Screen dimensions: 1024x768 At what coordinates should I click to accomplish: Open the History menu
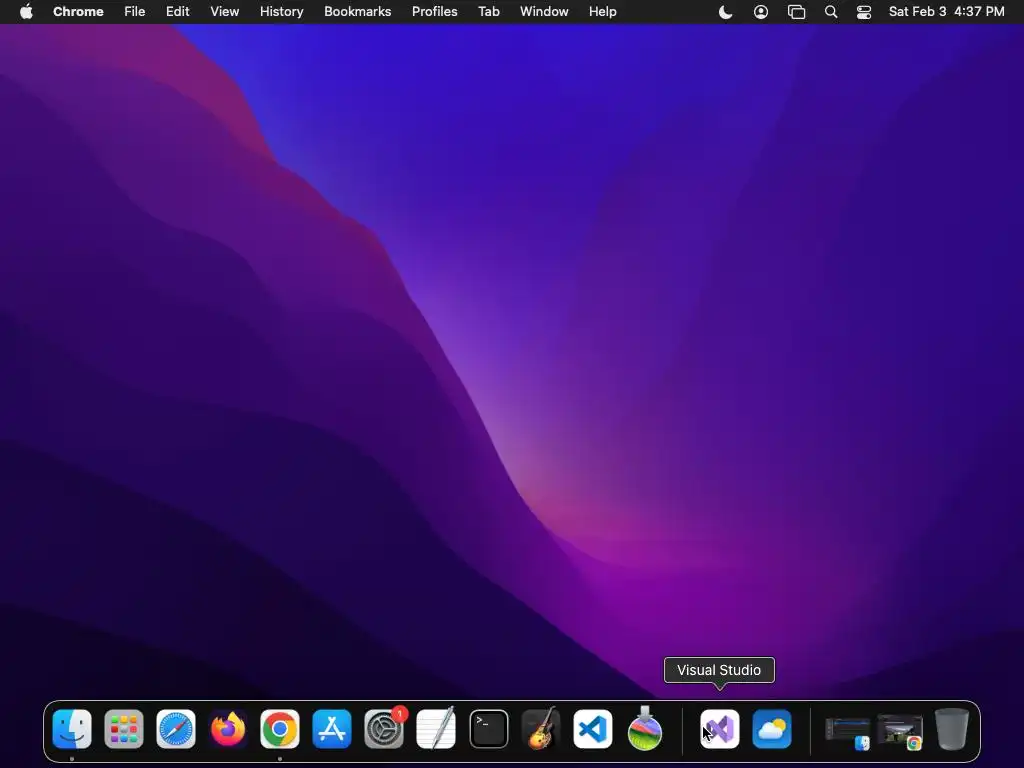[x=281, y=12]
